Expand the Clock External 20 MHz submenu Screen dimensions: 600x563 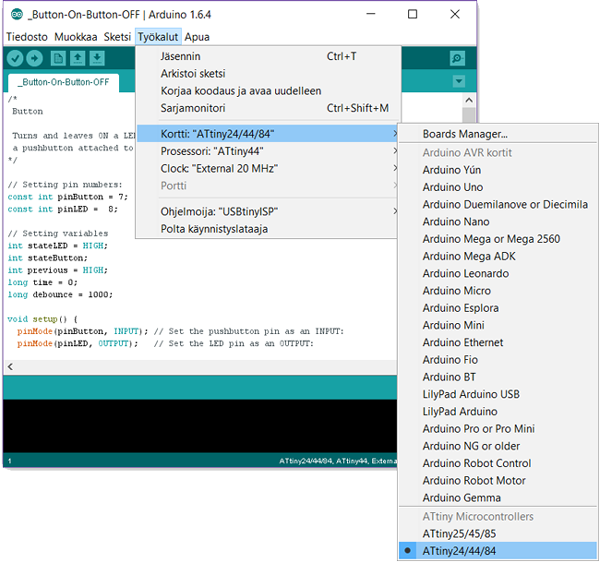pos(267,168)
